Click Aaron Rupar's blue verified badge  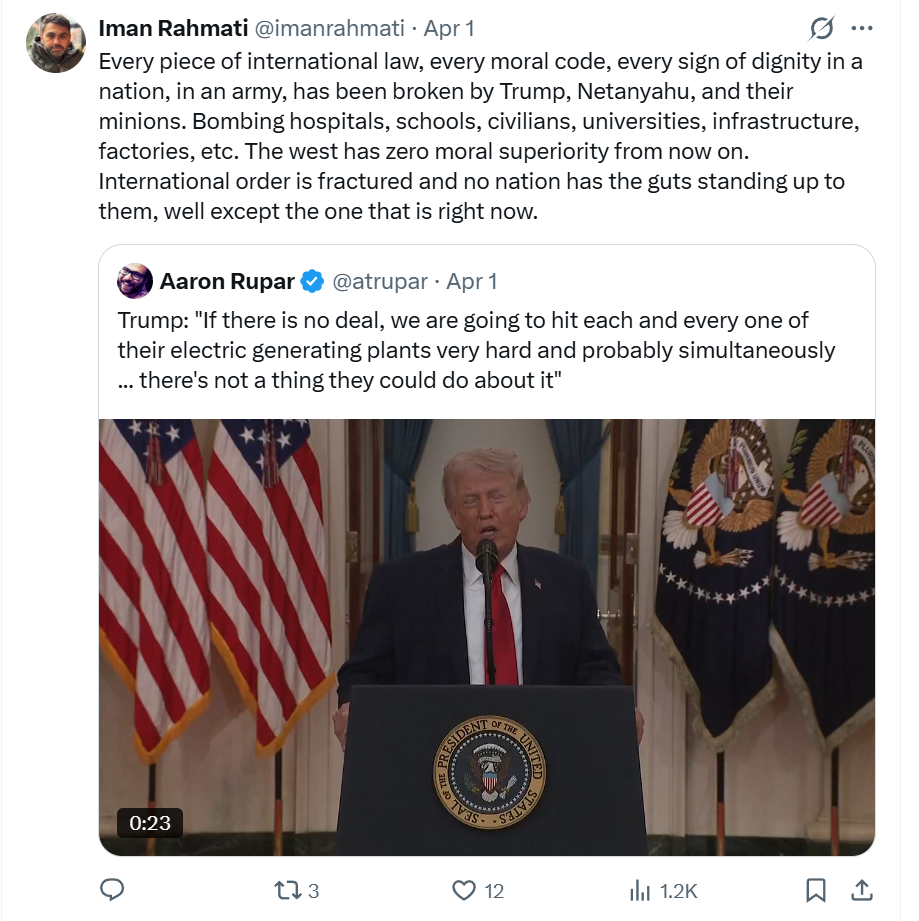[x=312, y=281]
